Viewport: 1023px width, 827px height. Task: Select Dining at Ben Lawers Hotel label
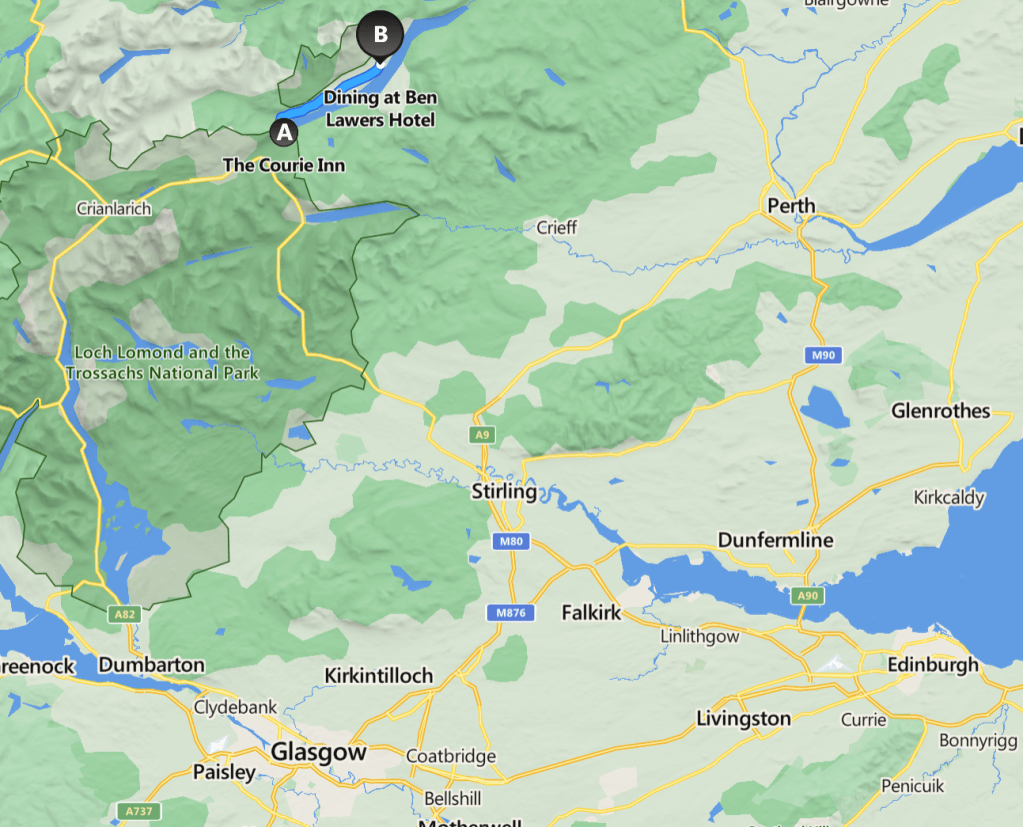click(381, 108)
